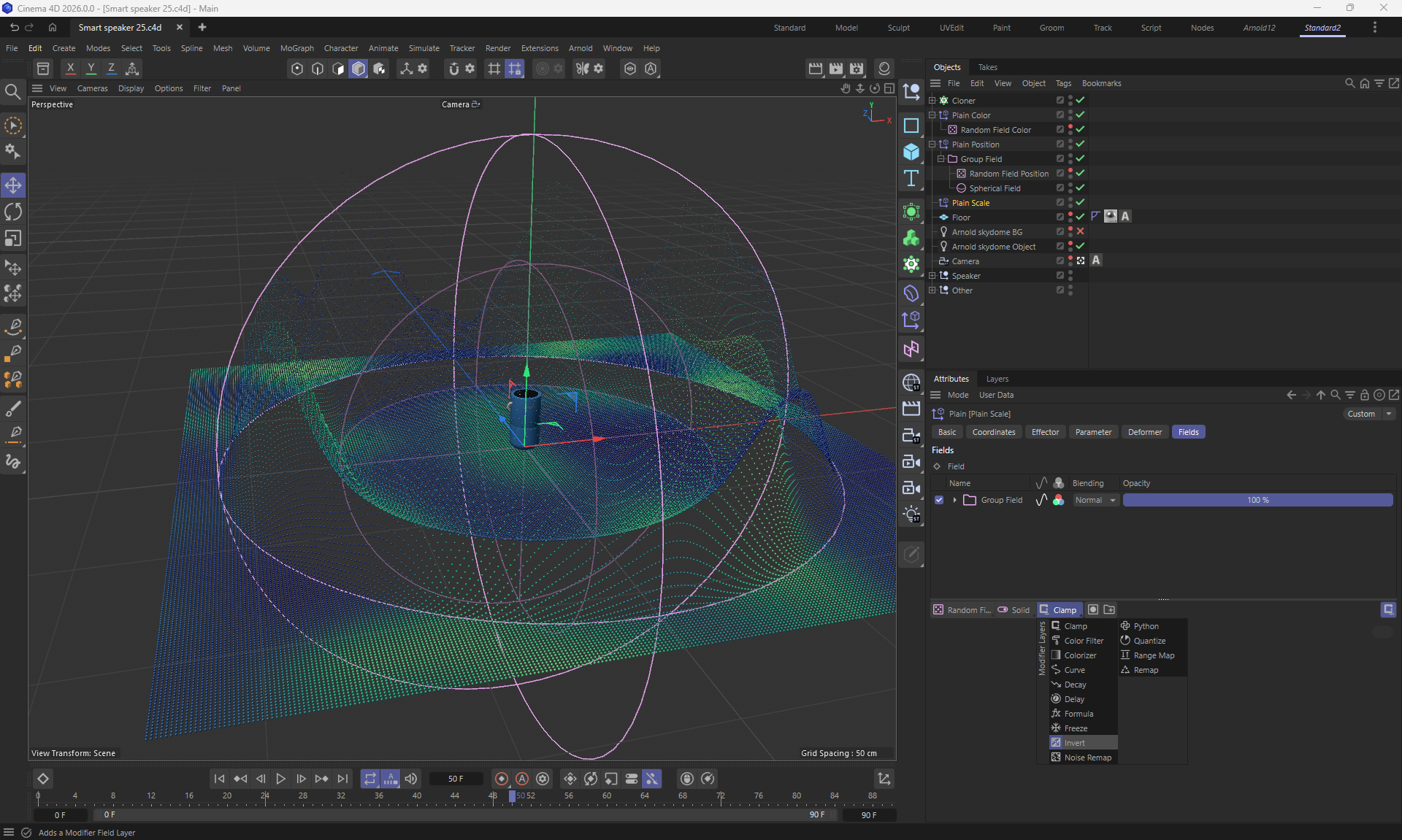Open the MoGraph menu
Image resolution: width=1402 pixels, height=840 pixels.
[296, 48]
